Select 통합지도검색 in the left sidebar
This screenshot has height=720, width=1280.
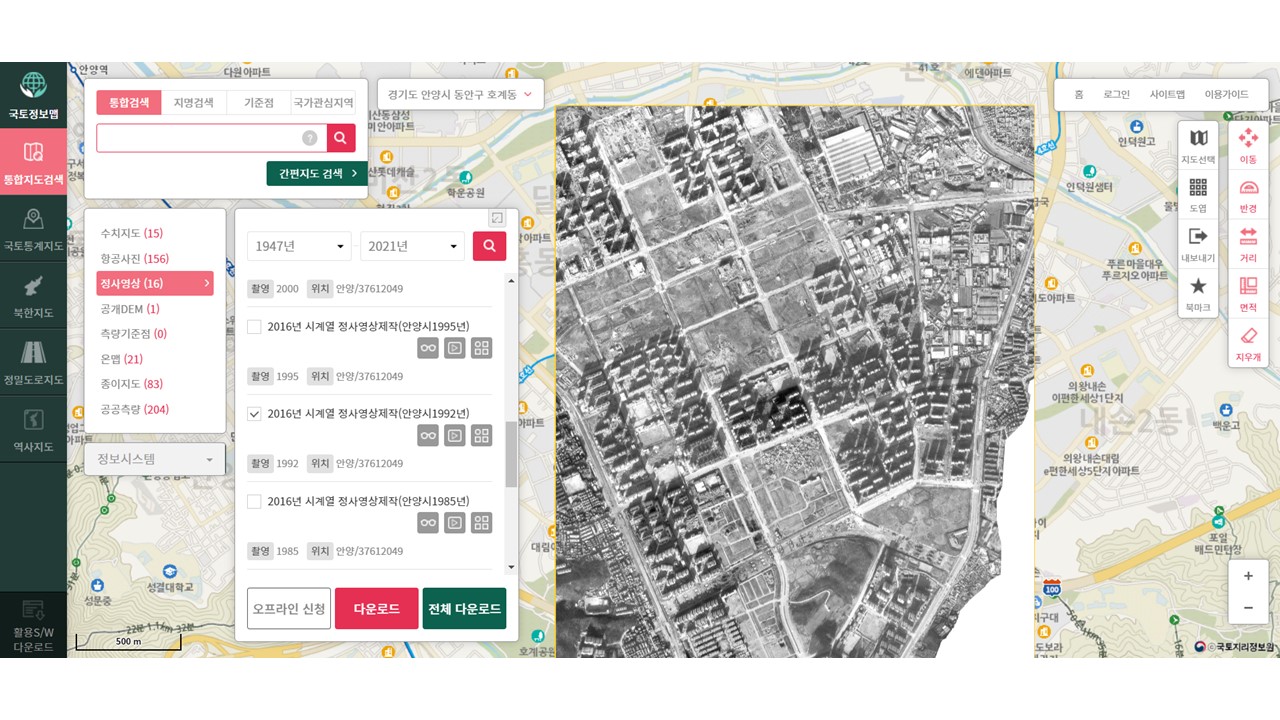pos(33,161)
